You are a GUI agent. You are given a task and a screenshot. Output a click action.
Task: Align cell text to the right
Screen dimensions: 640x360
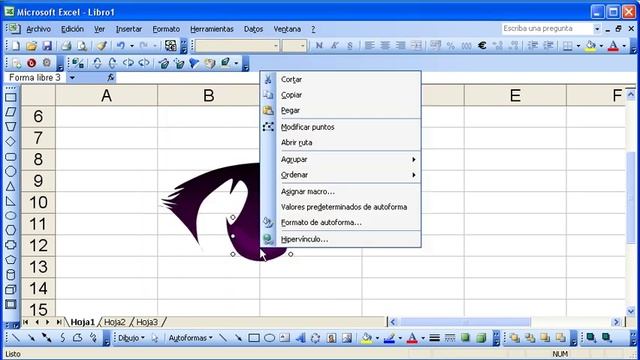(x=400, y=46)
